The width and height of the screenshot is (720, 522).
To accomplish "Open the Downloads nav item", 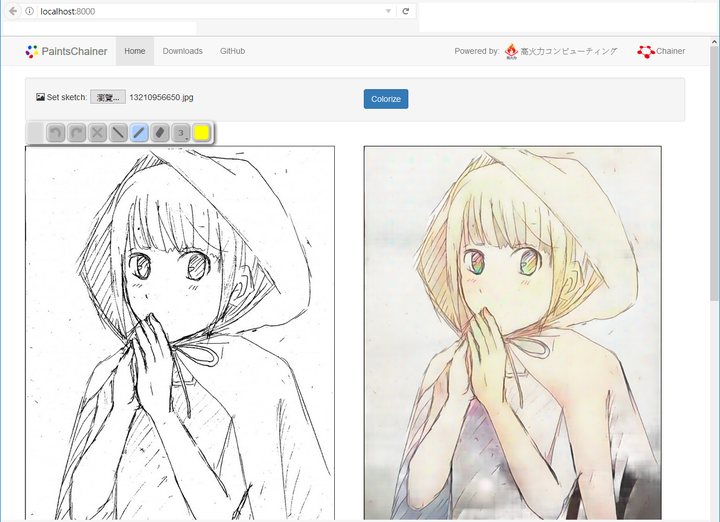I will (x=182, y=51).
